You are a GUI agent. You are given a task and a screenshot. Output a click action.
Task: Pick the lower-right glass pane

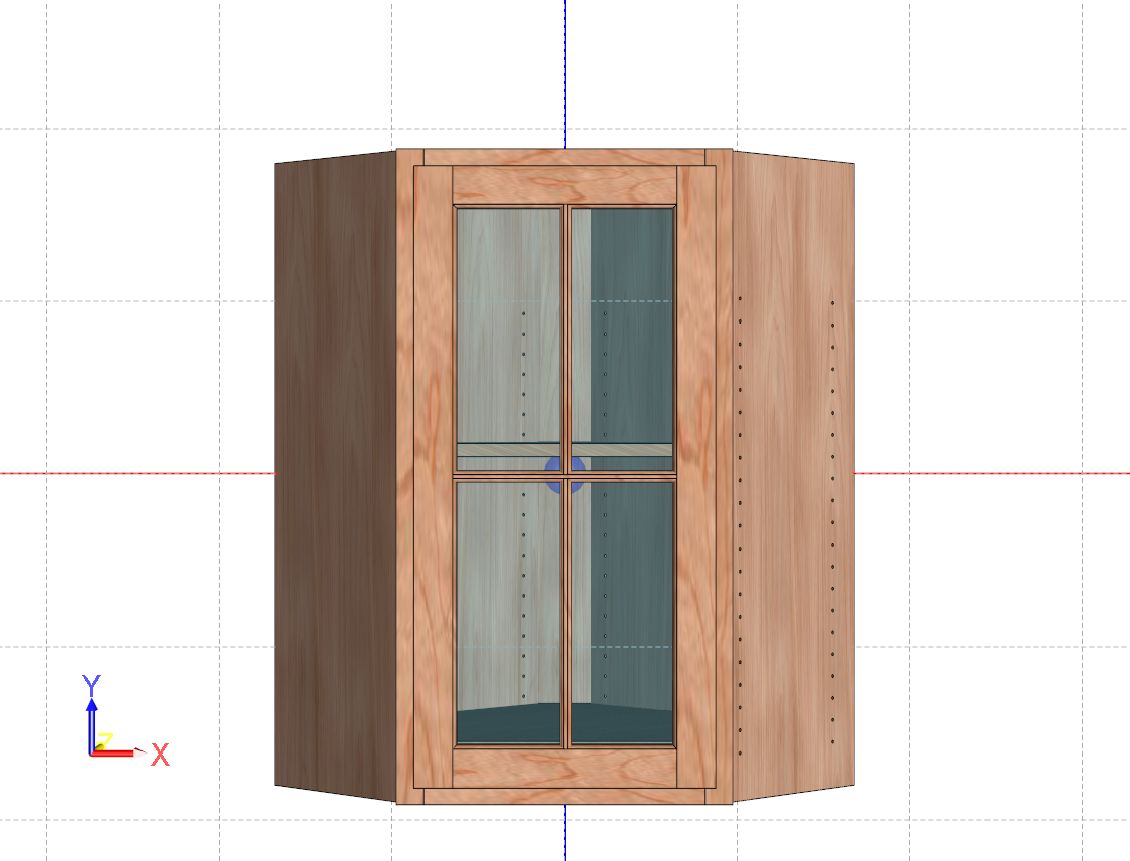coord(622,600)
